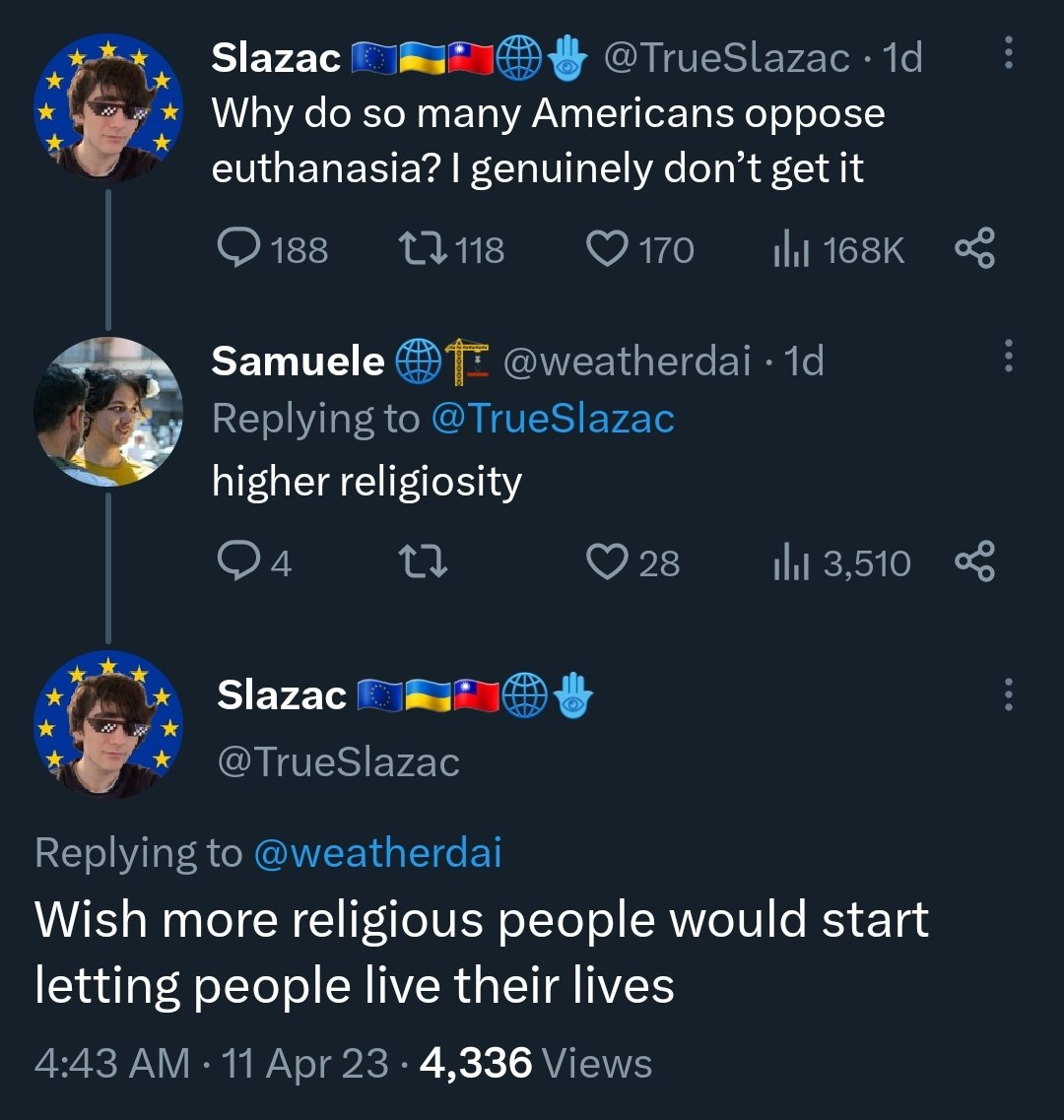Open Slazac's profile picture in top tweet
Image resolution: width=1064 pixels, height=1120 pixels.
click(108, 108)
